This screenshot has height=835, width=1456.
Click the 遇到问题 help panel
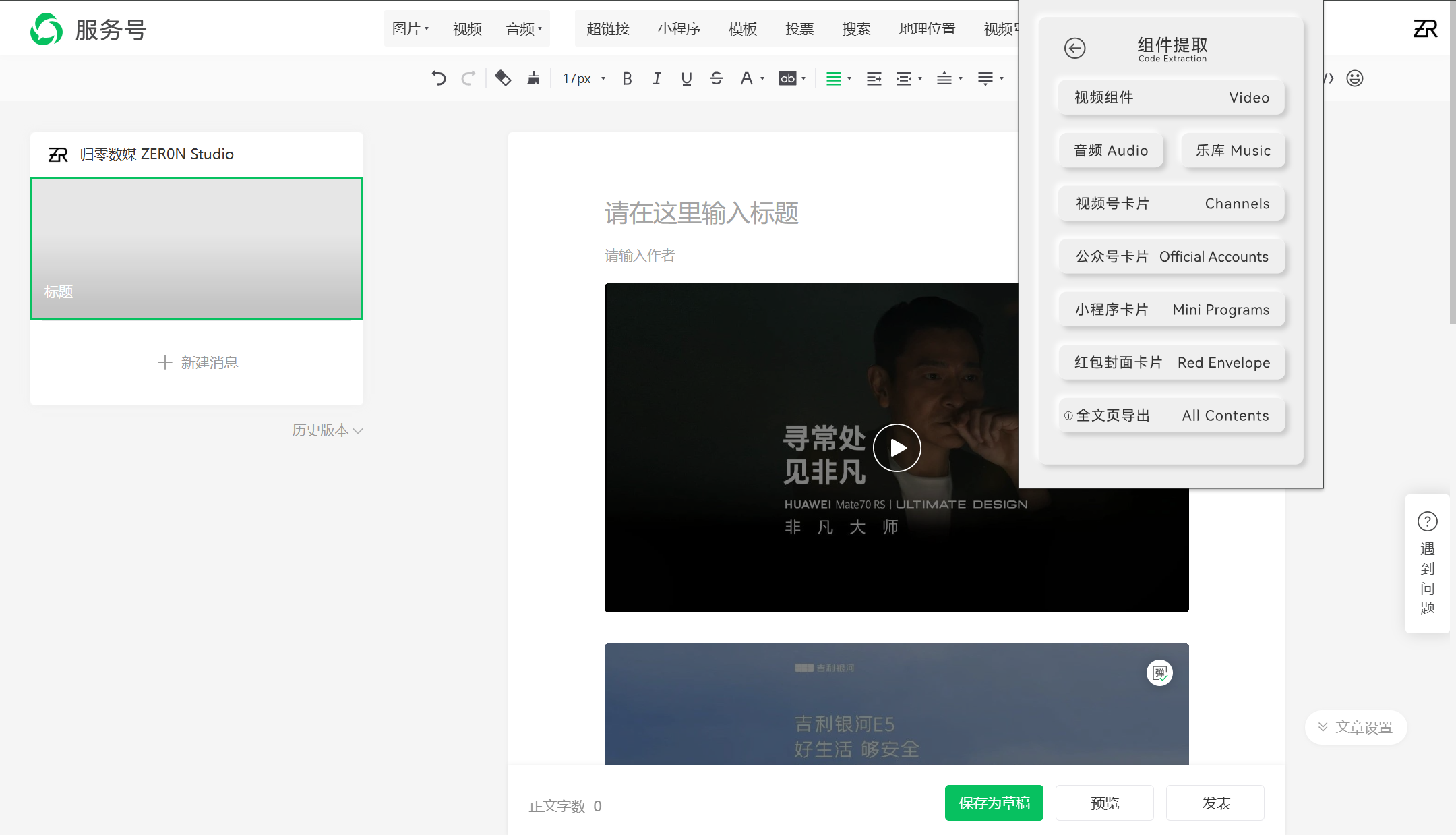click(1428, 564)
